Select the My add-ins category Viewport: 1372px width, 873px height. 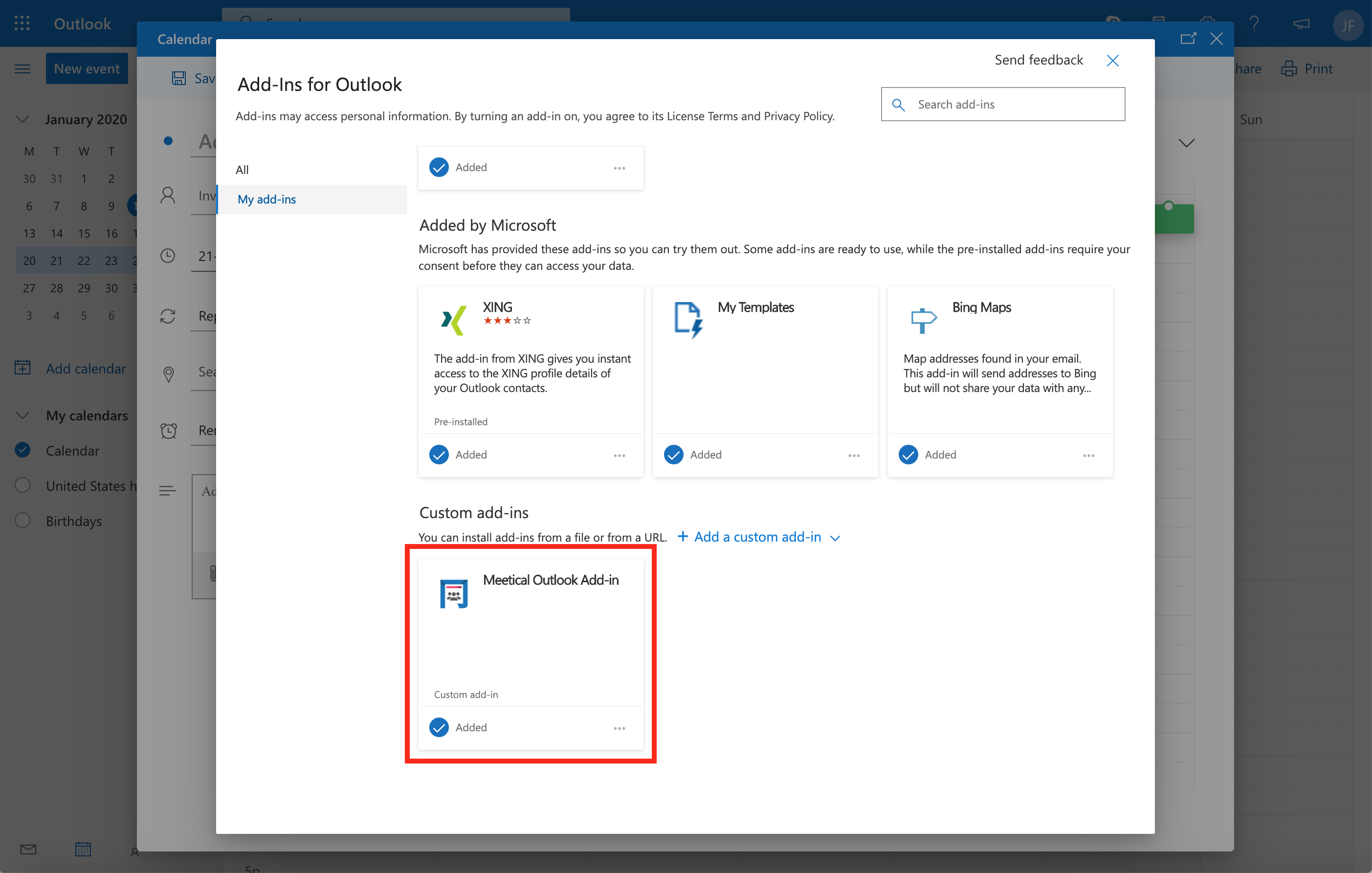(x=266, y=199)
